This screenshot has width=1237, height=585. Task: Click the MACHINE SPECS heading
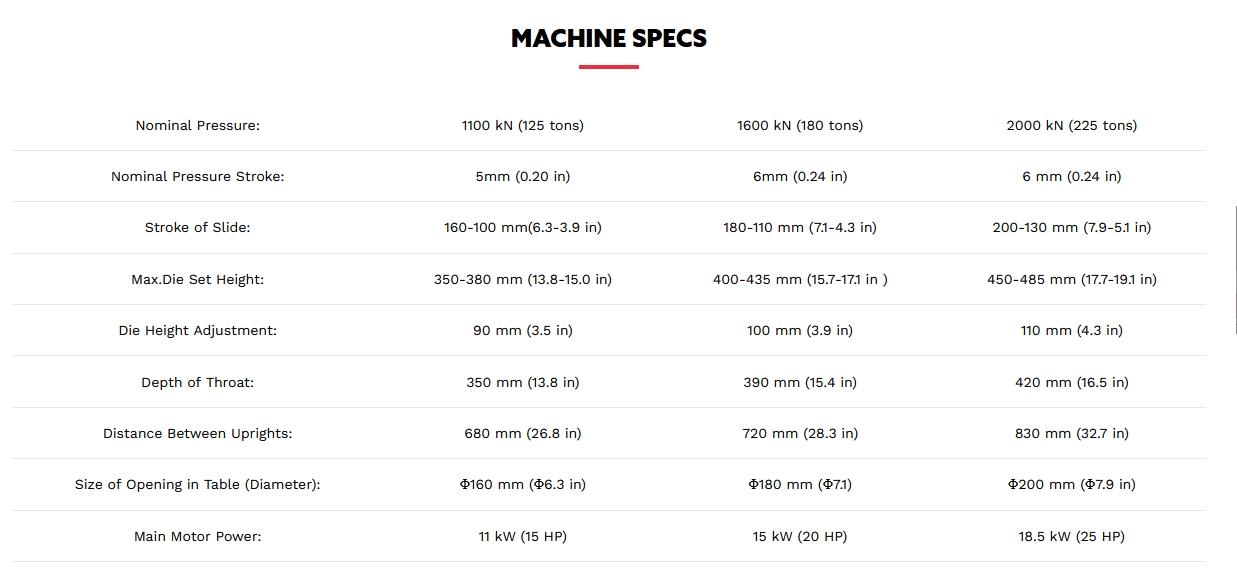coord(608,39)
